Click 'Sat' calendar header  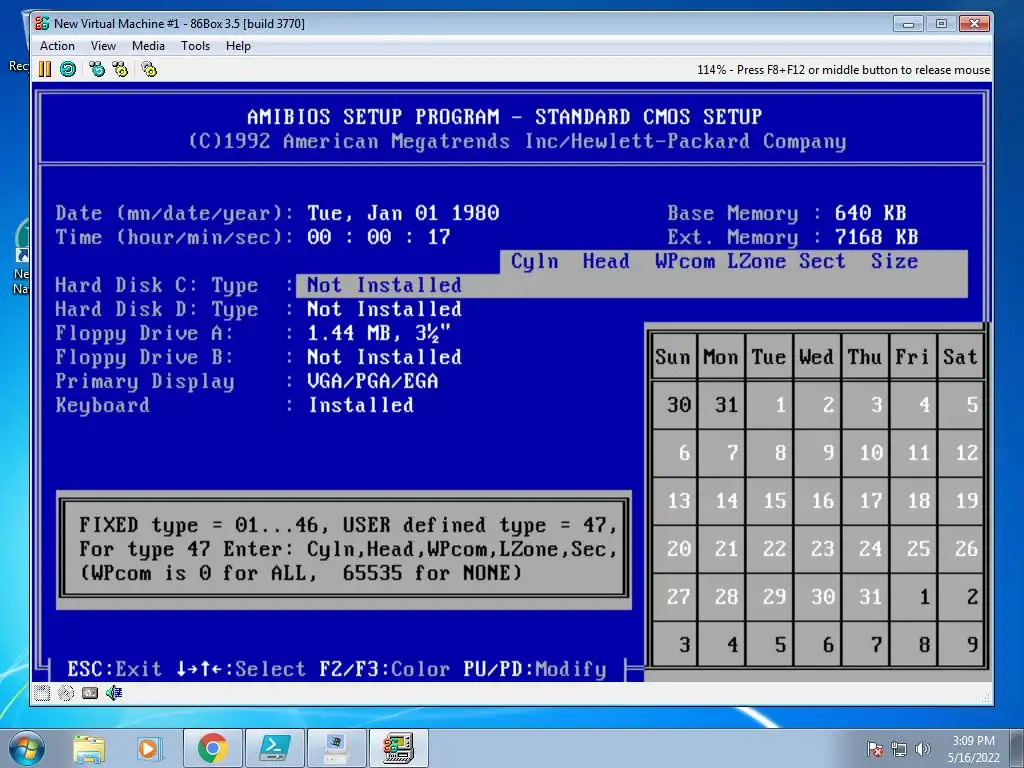pyautogui.click(x=960, y=357)
